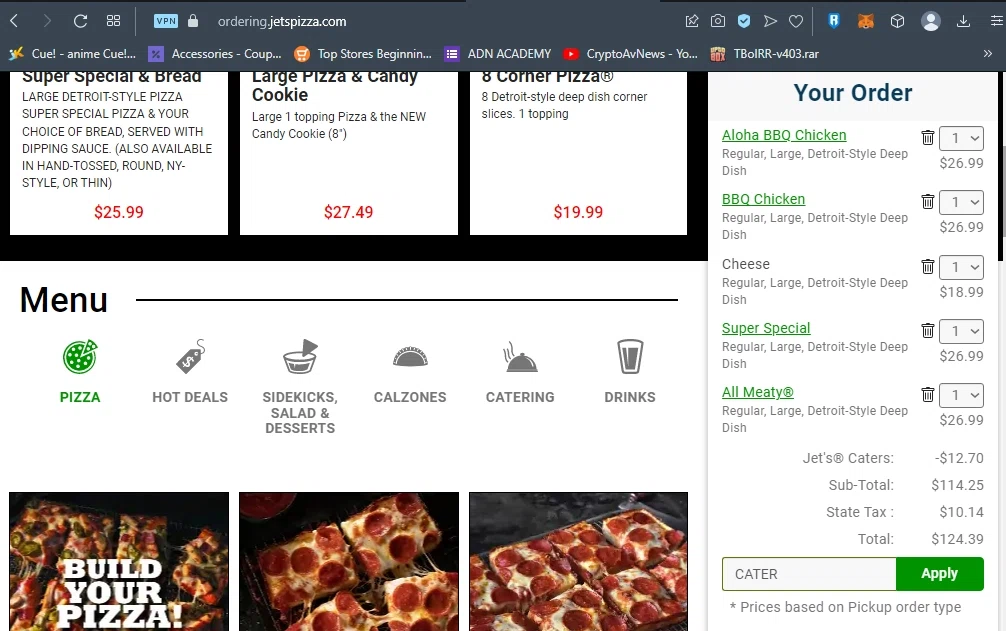Screen dimensions: 1006x631
Task: Open CryptoAvNews YouTube bookmark
Action: [630, 54]
